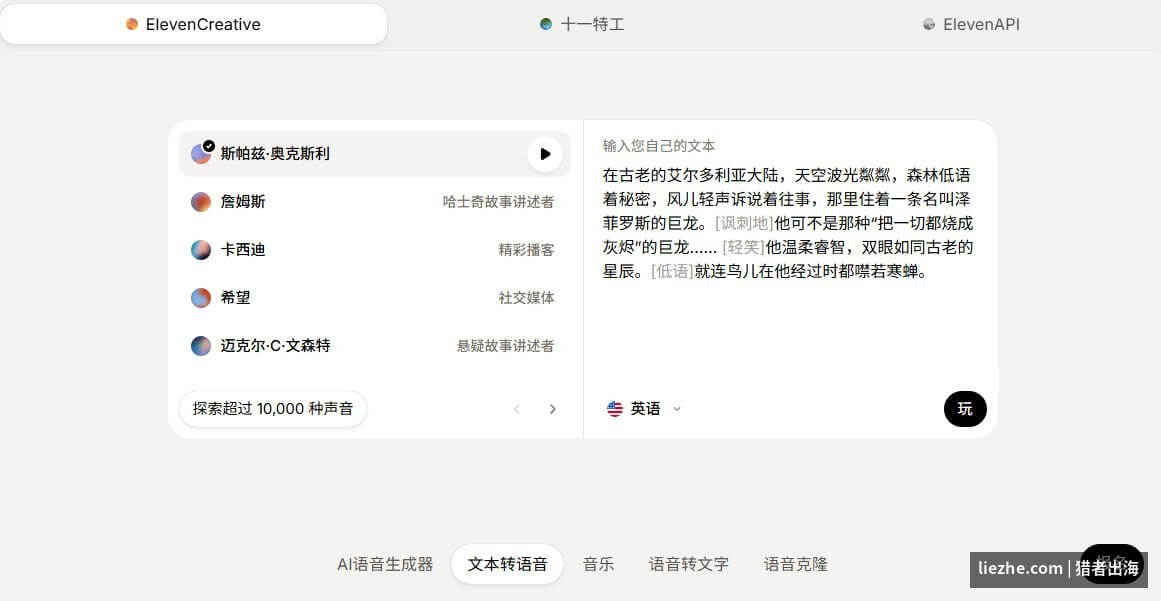The image size is (1161, 601).
Task: Go to next voice page arrow
Action: (552, 409)
